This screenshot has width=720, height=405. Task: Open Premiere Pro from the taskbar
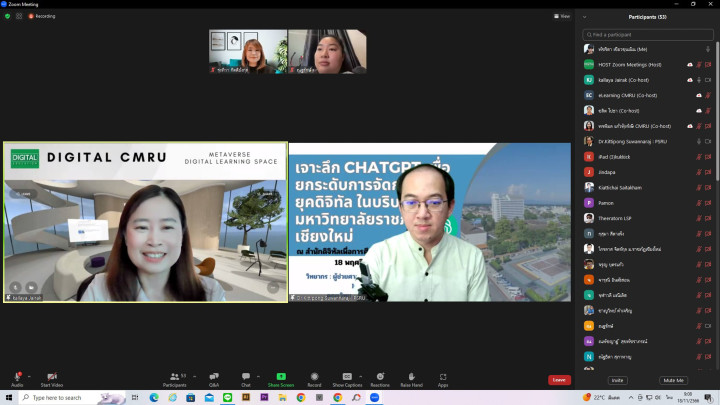264,398
